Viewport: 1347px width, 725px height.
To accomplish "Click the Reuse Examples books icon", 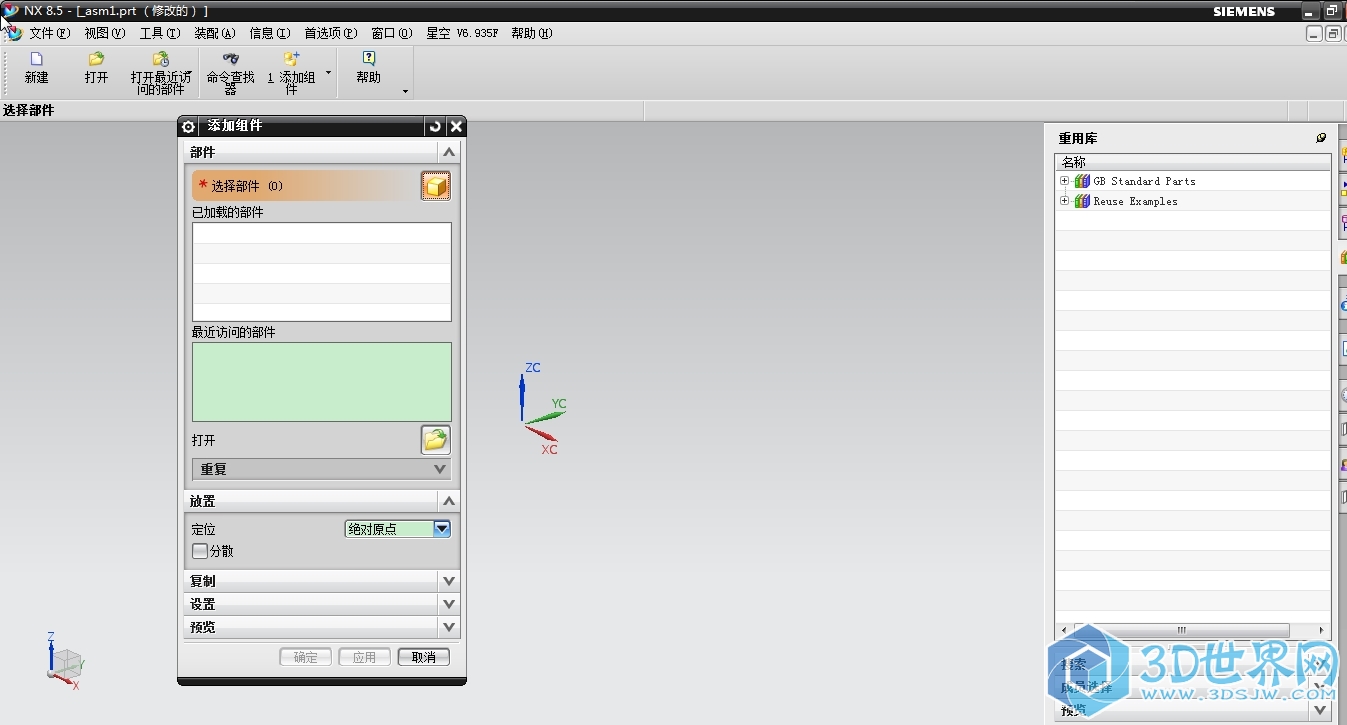I will click(x=1082, y=201).
